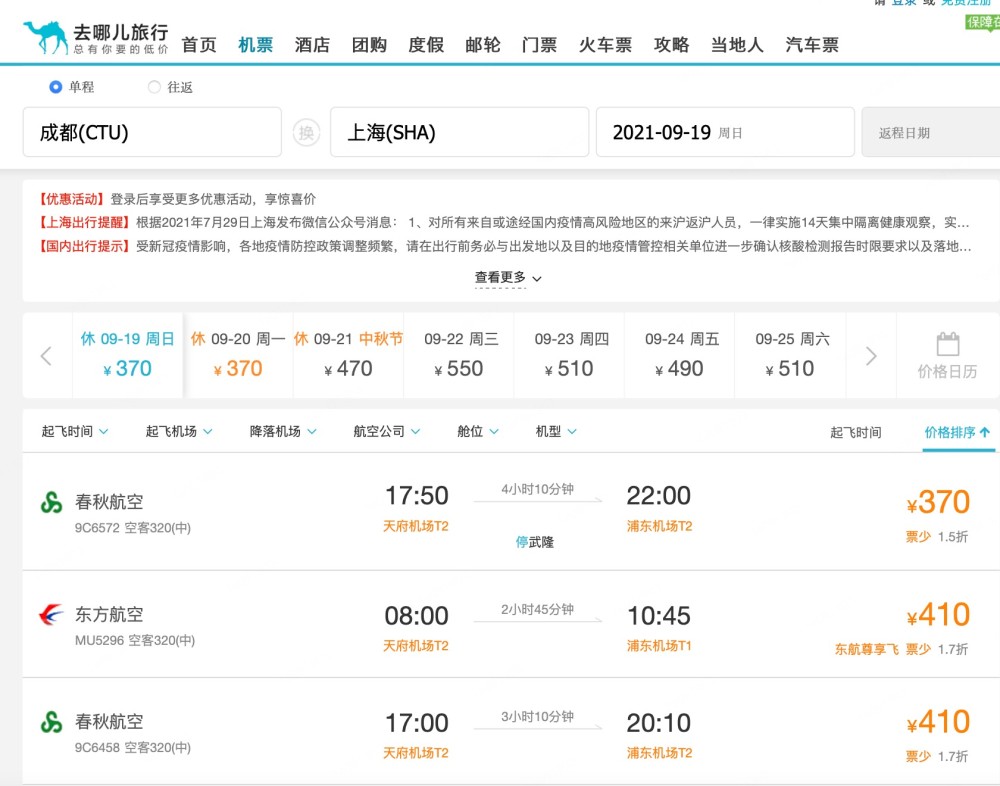The width and height of the screenshot is (1000, 786).
Task: Edit destination city 上海(SHA) field
Action: [459, 132]
